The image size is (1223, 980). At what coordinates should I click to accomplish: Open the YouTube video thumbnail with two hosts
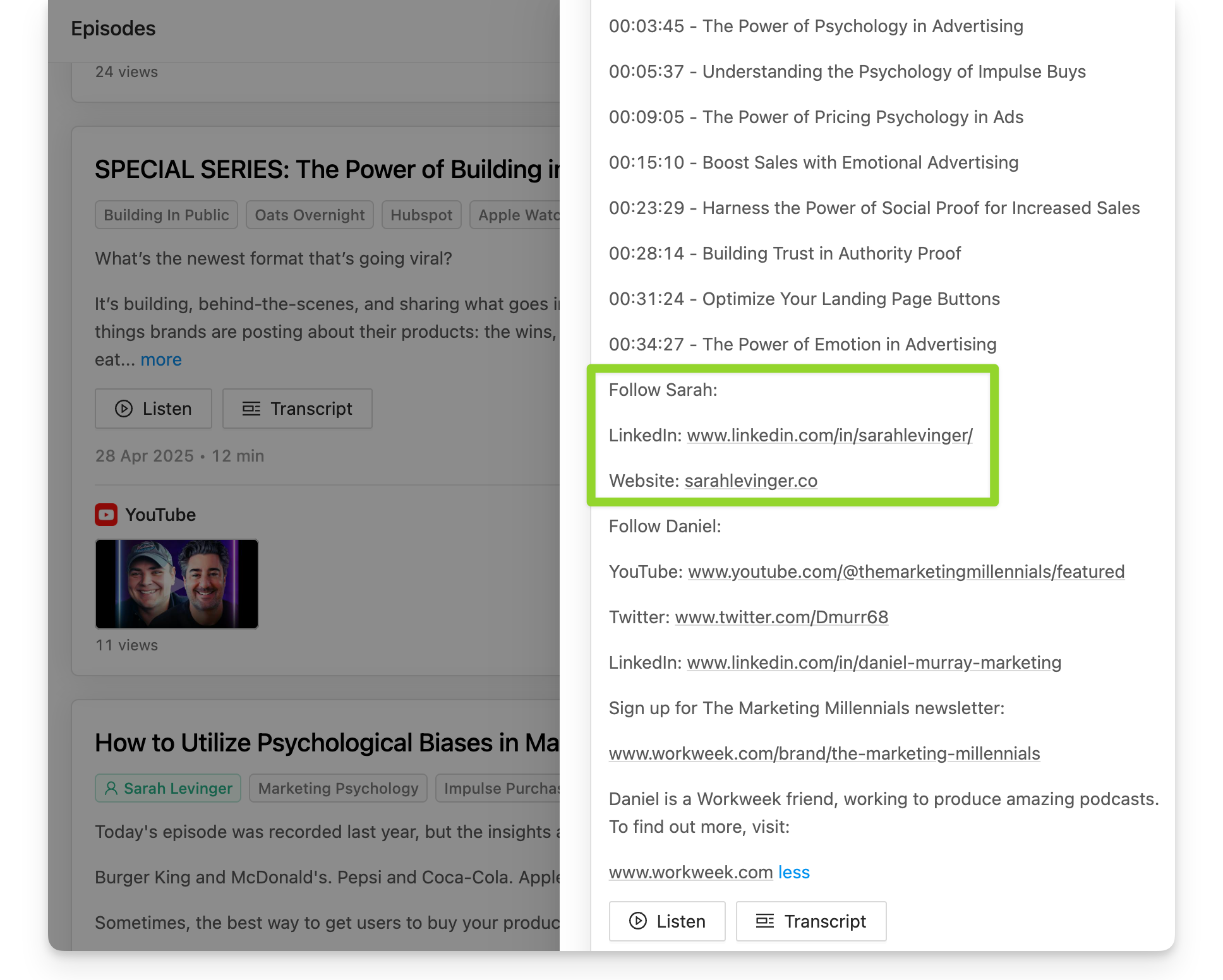(177, 584)
